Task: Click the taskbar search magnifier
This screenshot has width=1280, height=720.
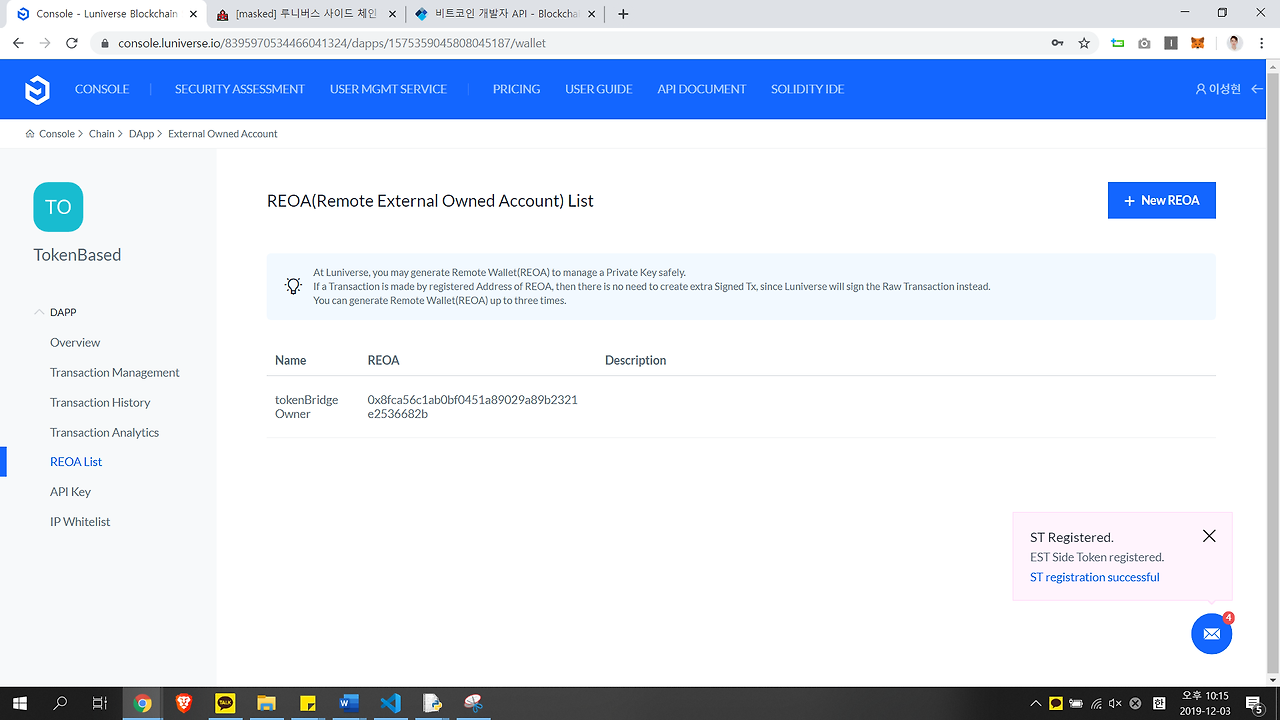Action: (x=60, y=704)
